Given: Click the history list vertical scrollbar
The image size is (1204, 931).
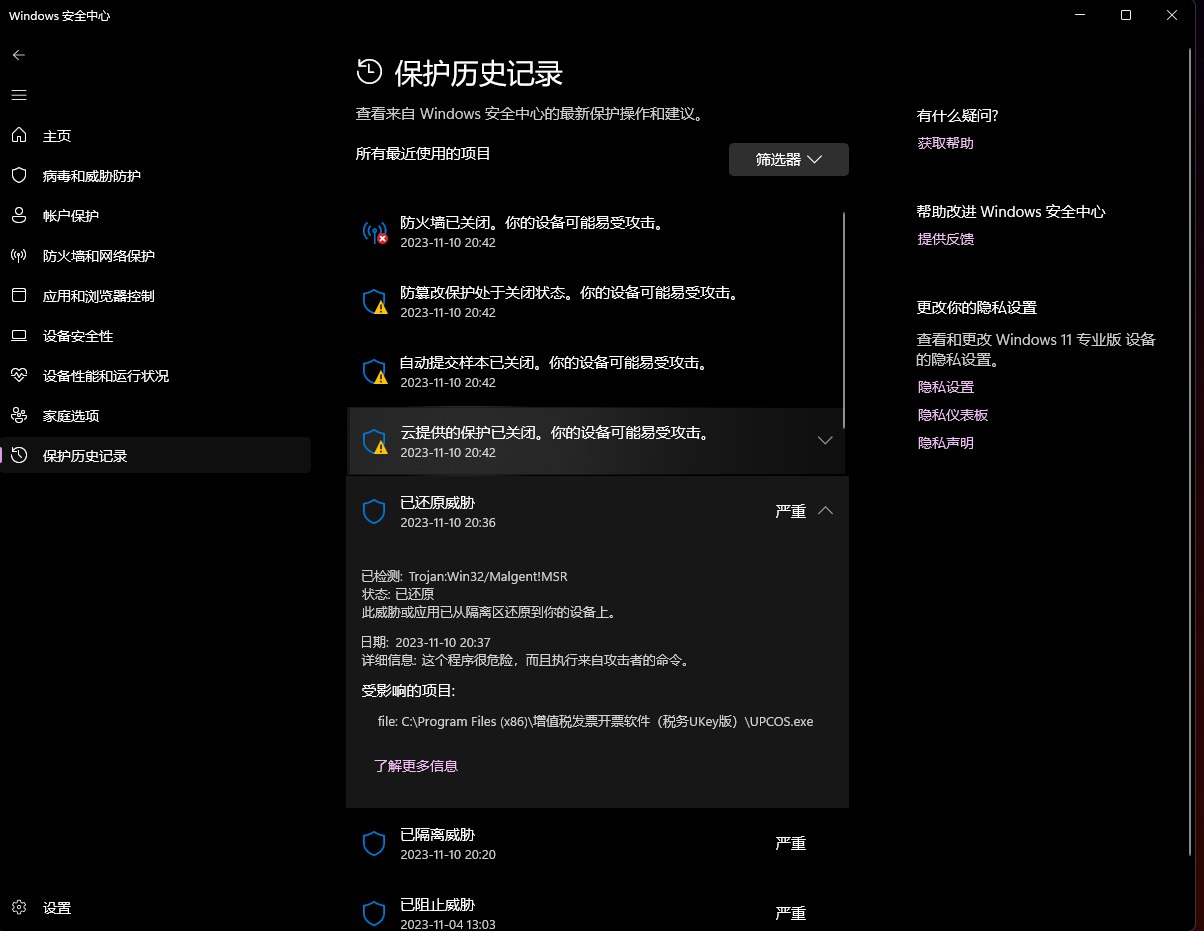Looking at the screenshot, I should tap(845, 320).
